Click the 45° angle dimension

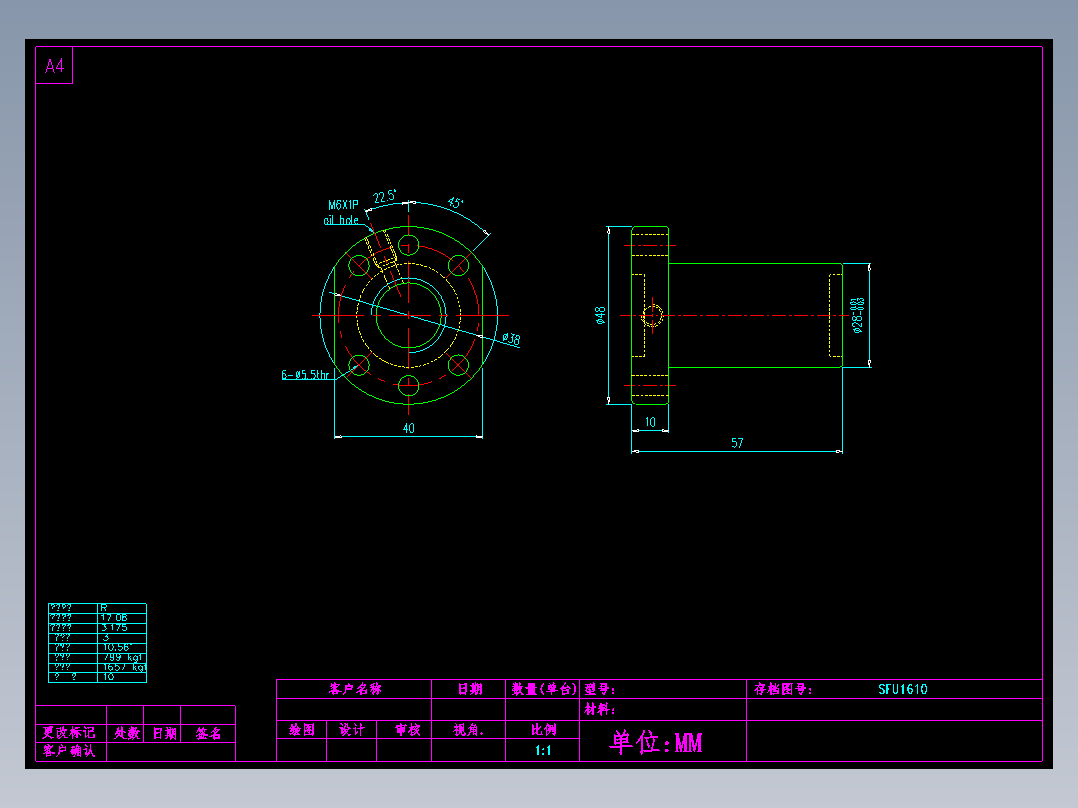[x=456, y=203]
